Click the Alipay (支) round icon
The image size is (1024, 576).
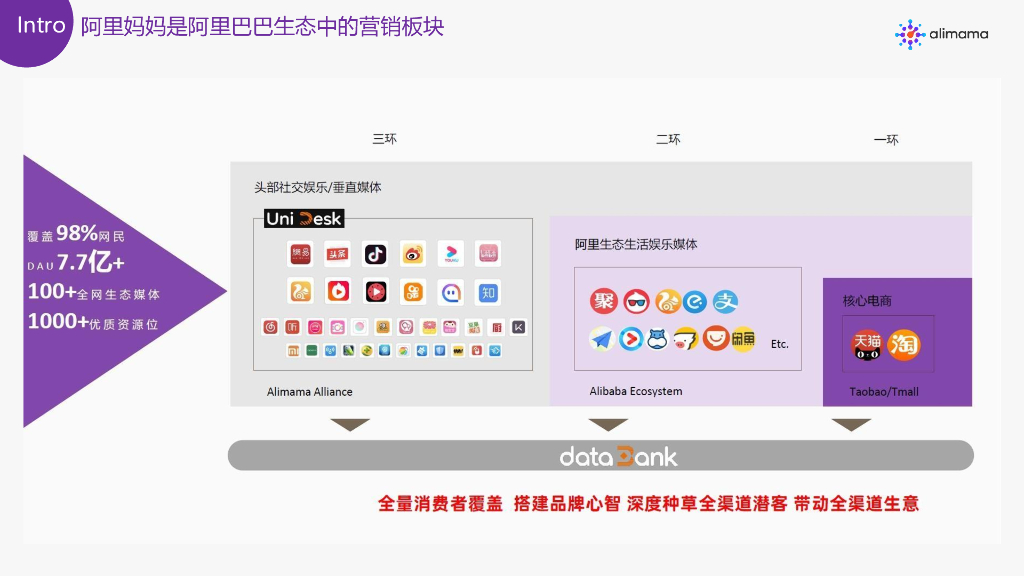click(725, 302)
